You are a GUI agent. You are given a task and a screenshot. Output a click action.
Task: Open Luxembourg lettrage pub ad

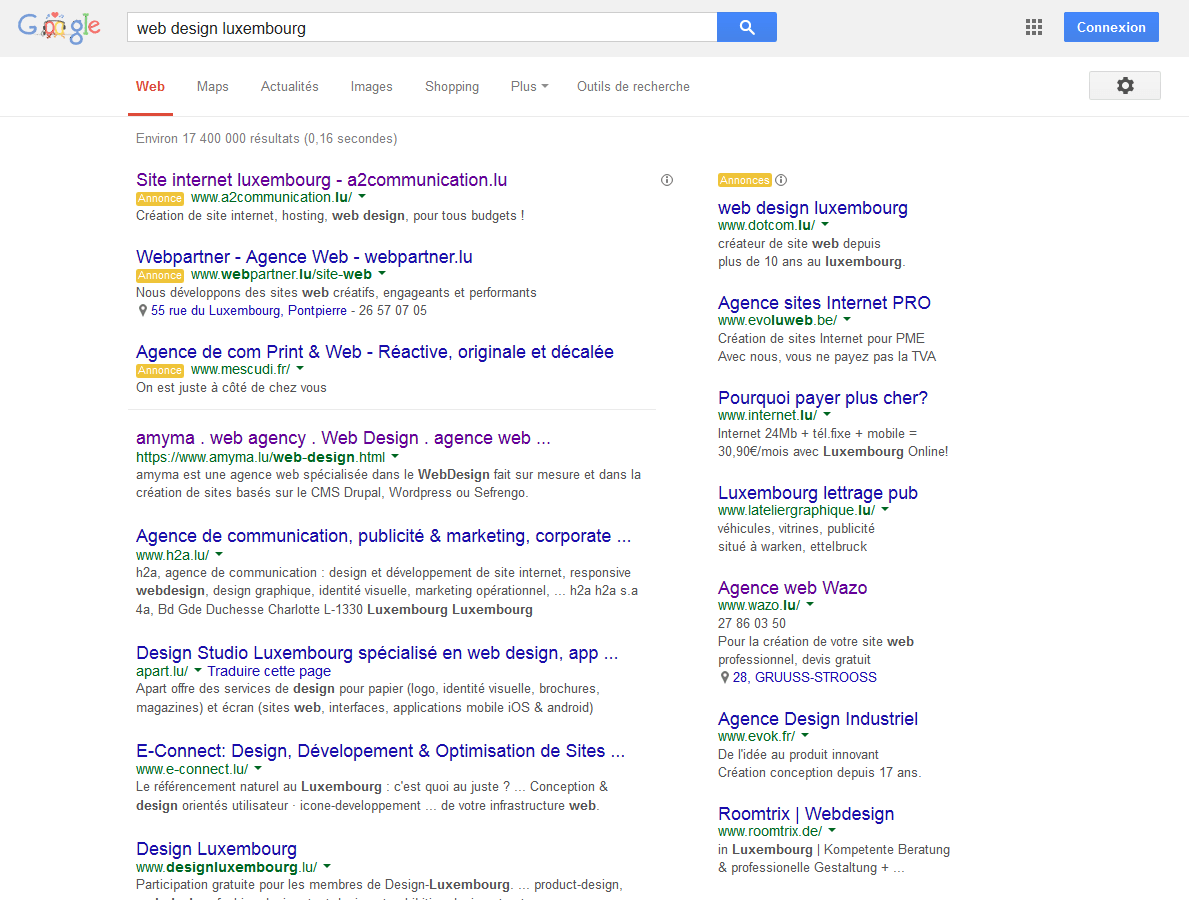pos(817,493)
